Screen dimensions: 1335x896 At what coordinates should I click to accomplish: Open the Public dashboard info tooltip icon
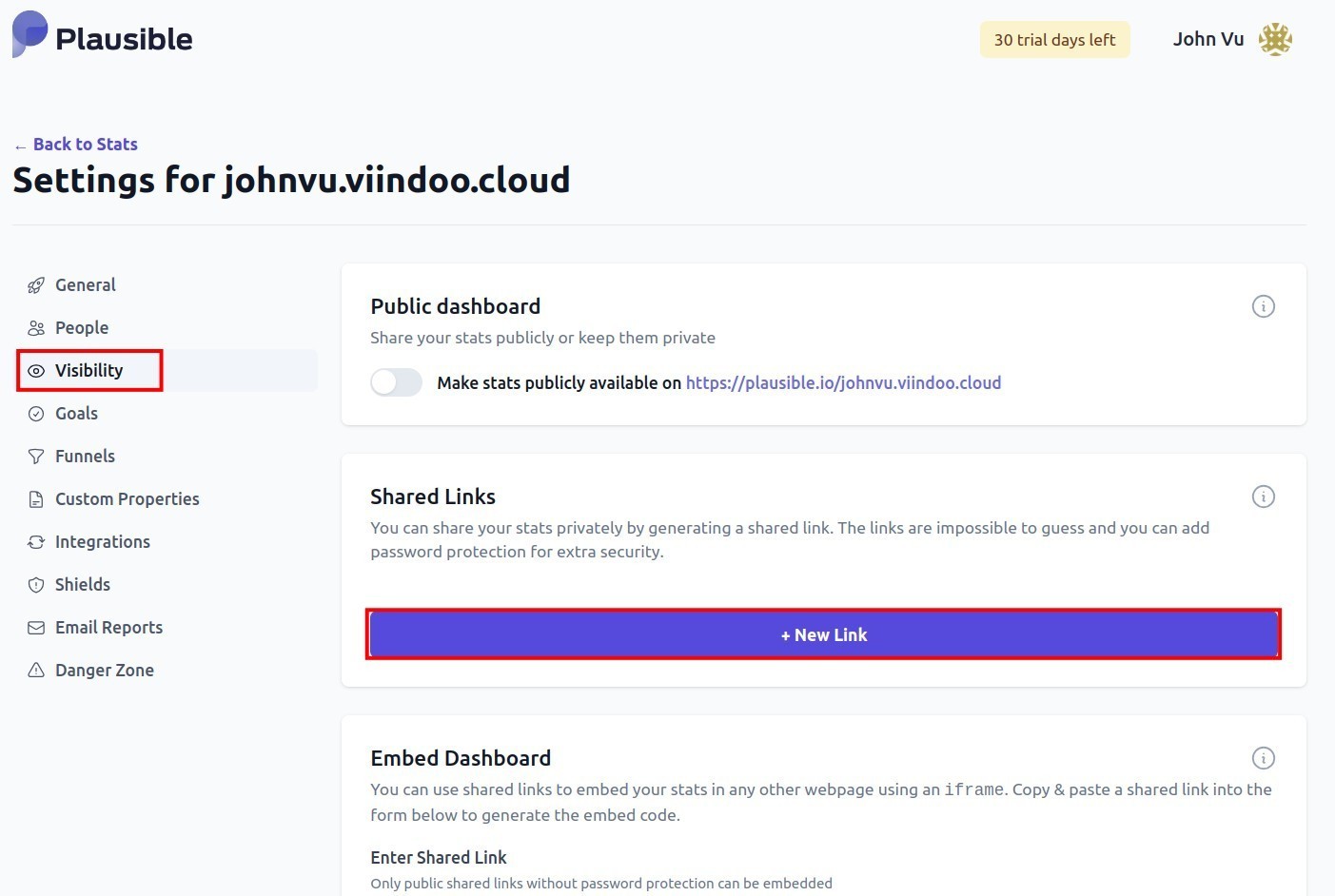[x=1263, y=305]
